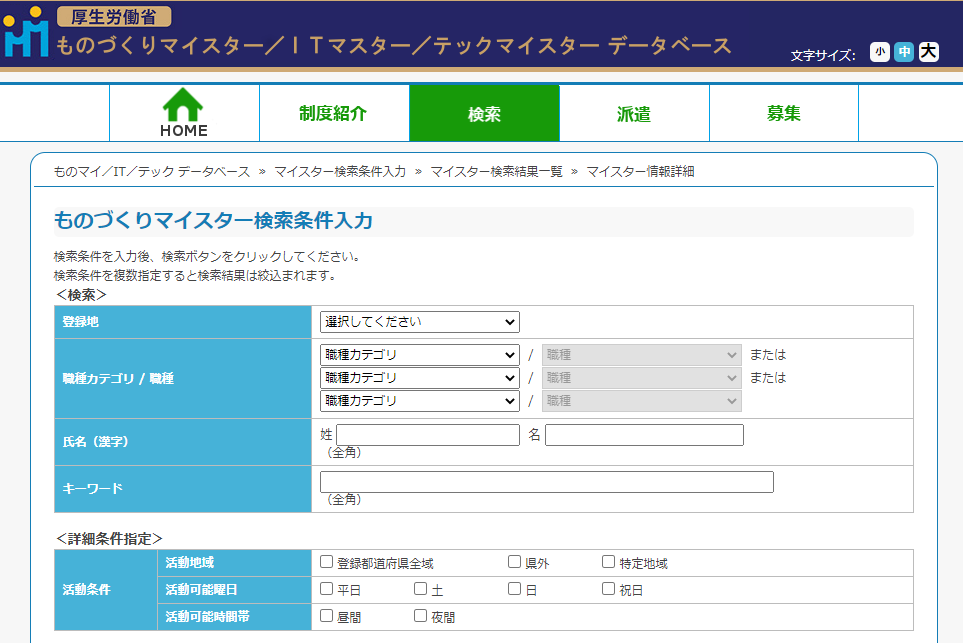The height and width of the screenshot is (643, 963).
Task: Click the site logo icon in the header
Action: click(x=26, y=32)
